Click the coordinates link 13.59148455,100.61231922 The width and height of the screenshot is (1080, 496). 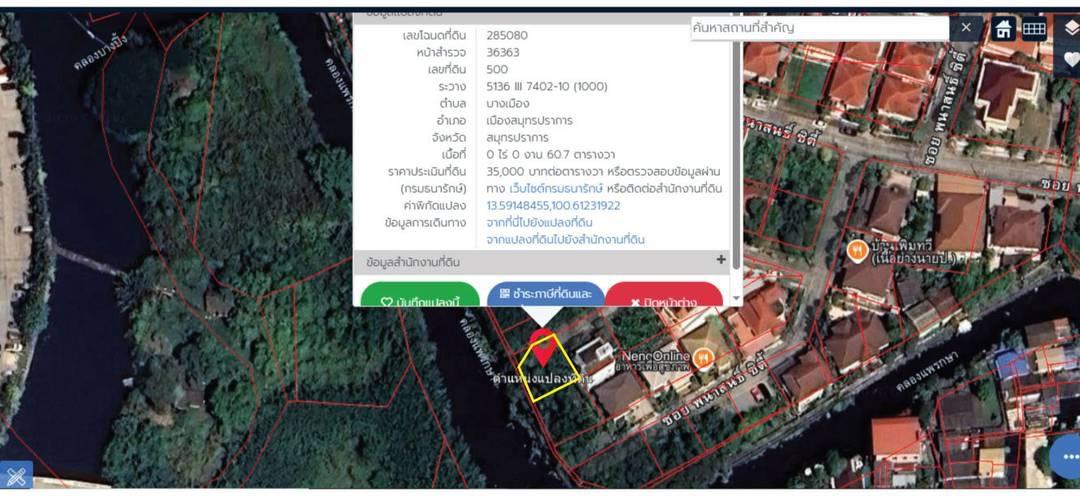point(553,206)
